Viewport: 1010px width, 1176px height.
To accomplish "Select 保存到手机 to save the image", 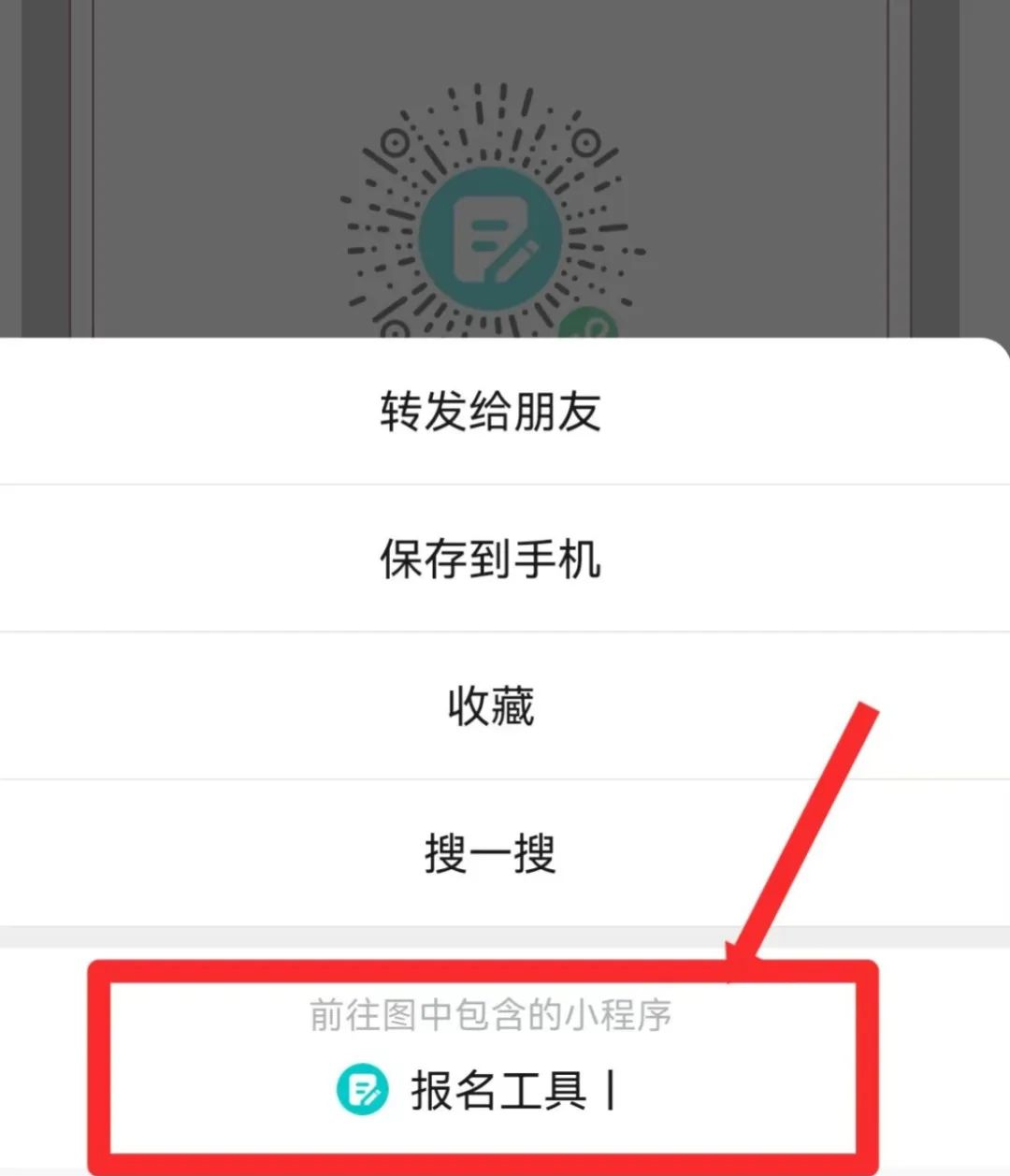I will [x=490, y=559].
